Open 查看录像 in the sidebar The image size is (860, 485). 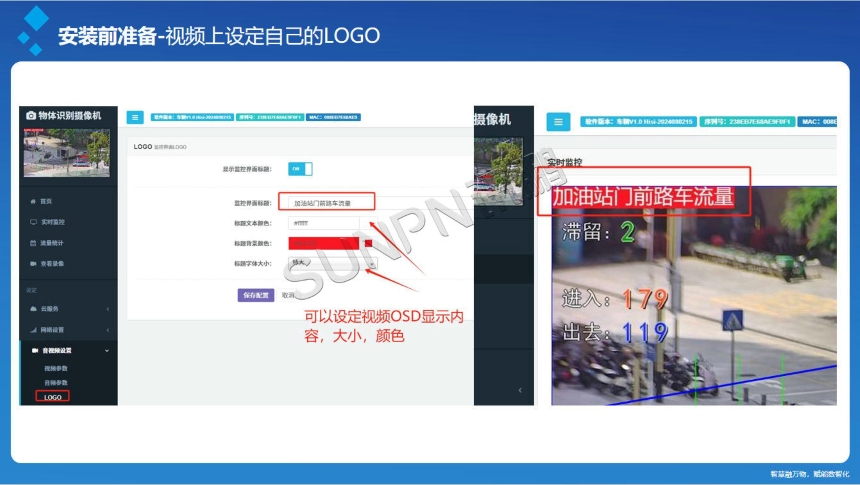52,264
